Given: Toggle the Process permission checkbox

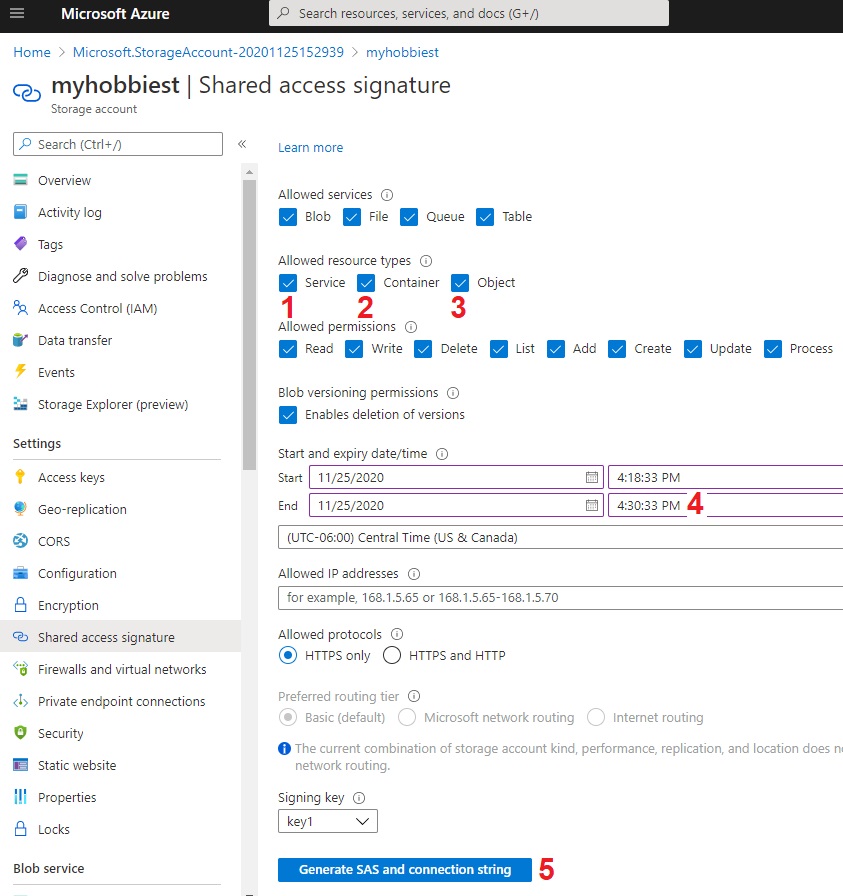Looking at the screenshot, I should tap(773, 349).
